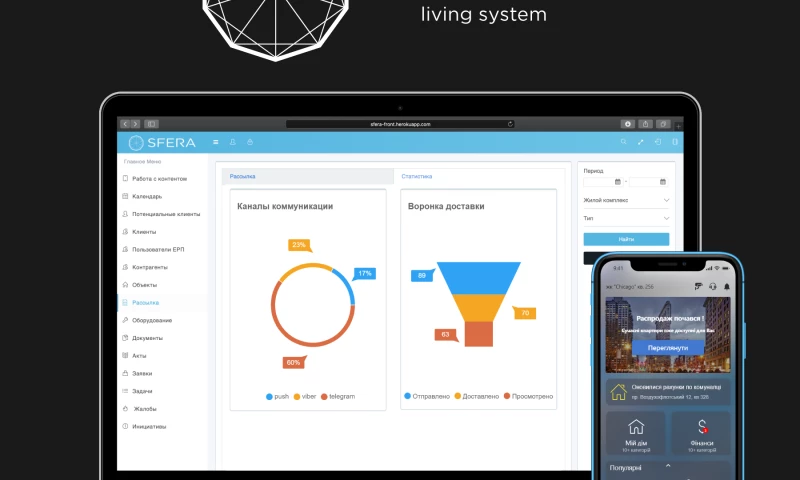Toggle push legend swatch
This screenshot has height=480, width=800.
point(269,397)
